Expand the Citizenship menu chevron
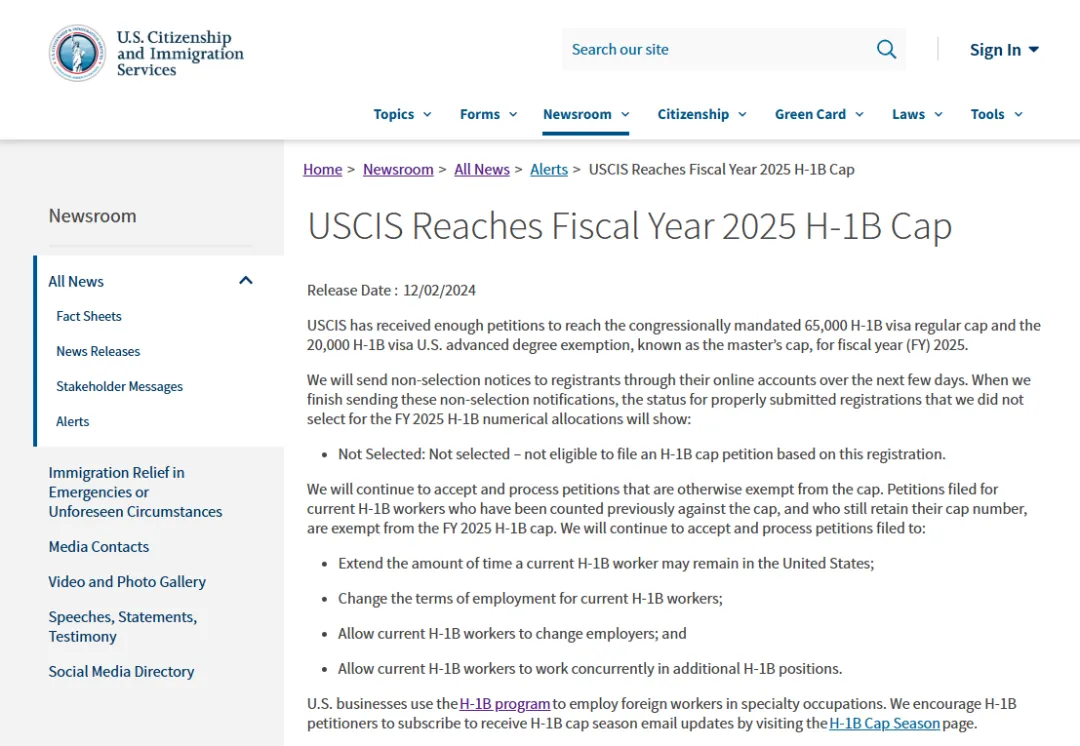Viewport: 1080px width, 746px height. tap(742, 114)
